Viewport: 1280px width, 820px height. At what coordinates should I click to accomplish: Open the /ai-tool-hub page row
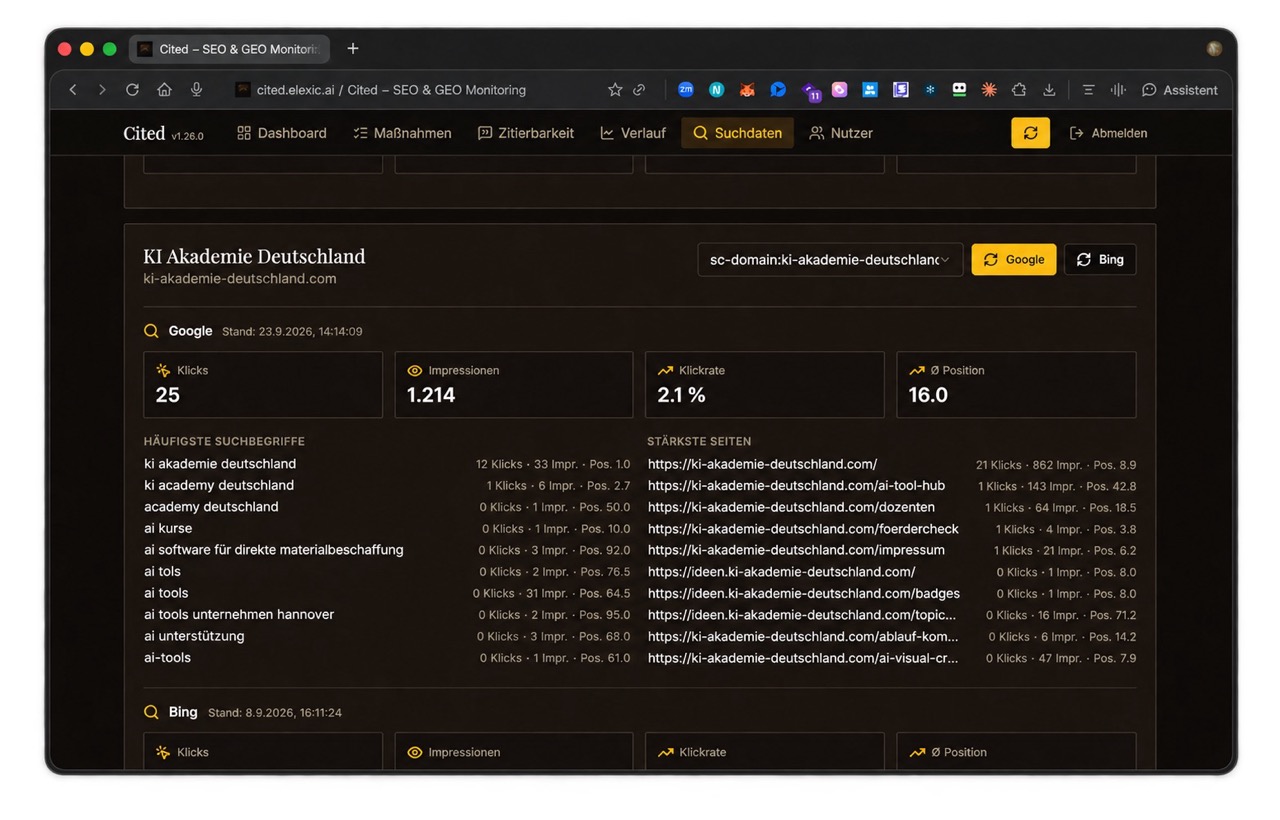coord(892,485)
